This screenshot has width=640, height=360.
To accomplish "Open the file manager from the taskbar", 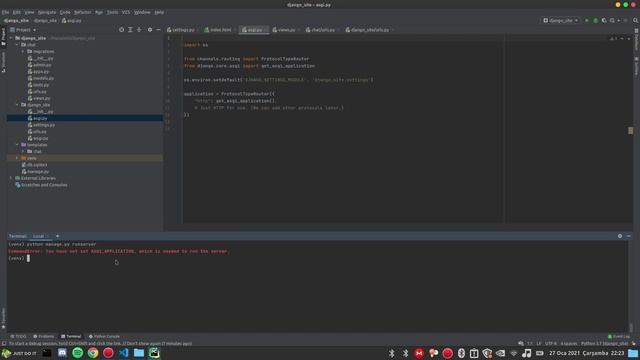I will (139, 353).
